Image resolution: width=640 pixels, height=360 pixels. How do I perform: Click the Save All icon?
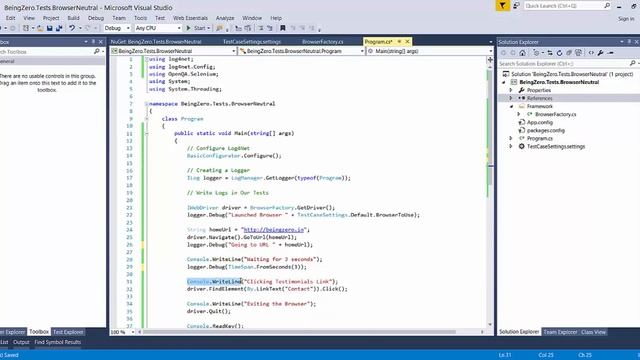click(x=59, y=28)
